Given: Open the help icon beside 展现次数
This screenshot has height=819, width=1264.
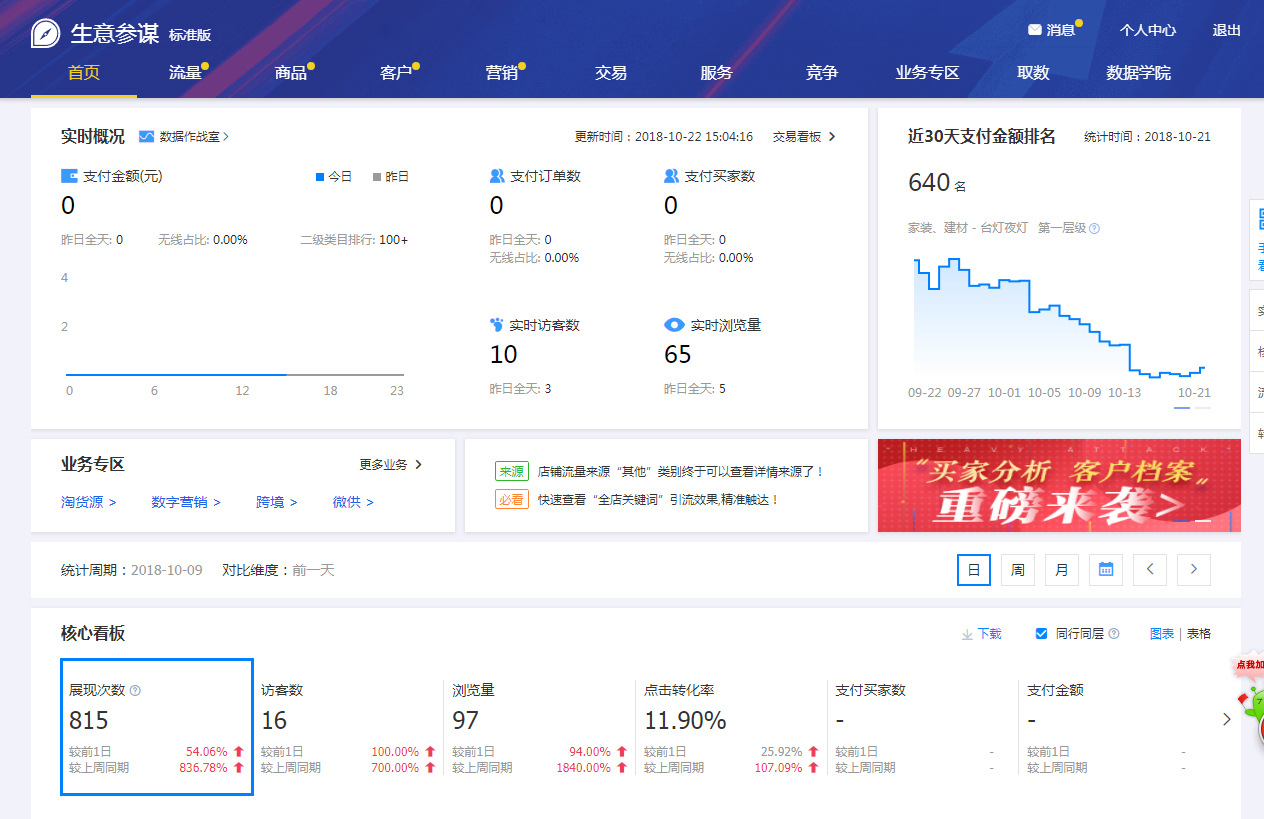Looking at the screenshot, I should coord(137,690).
